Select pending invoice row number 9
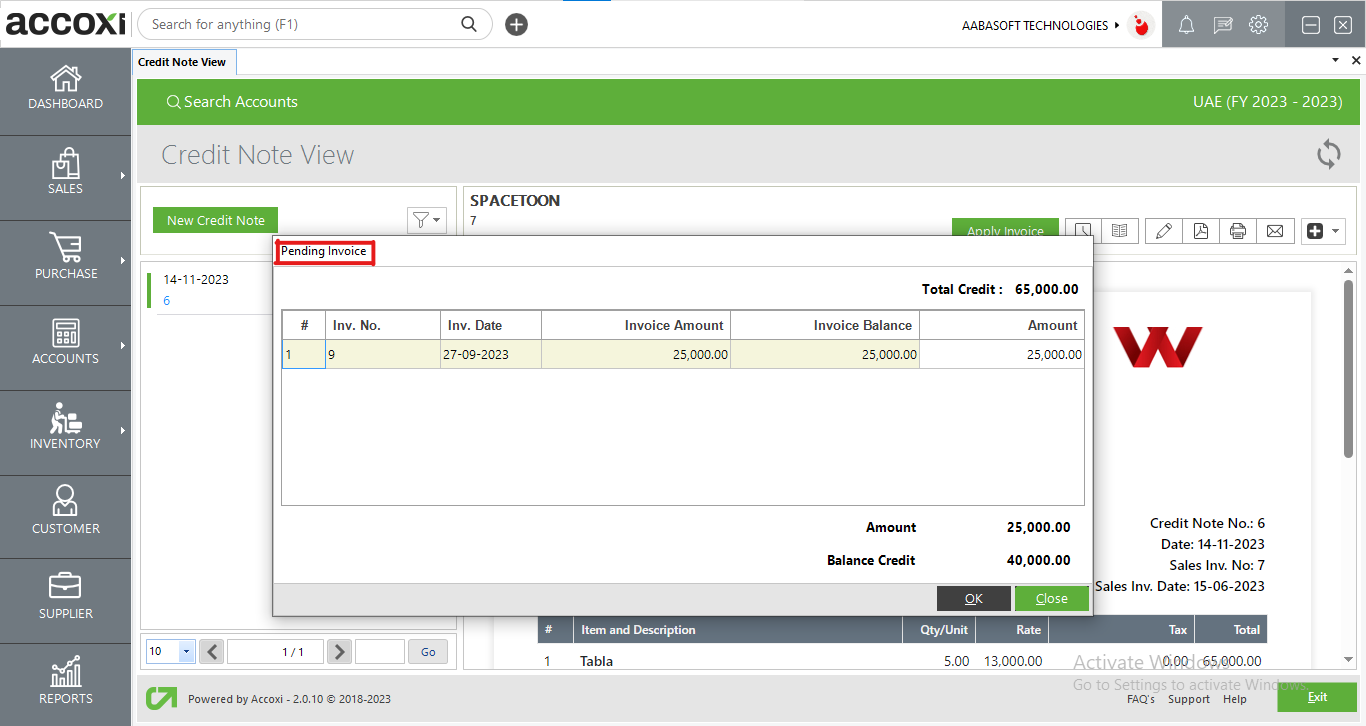The width and height of the screenshot is (1366, 726). [x=383, y=353]
